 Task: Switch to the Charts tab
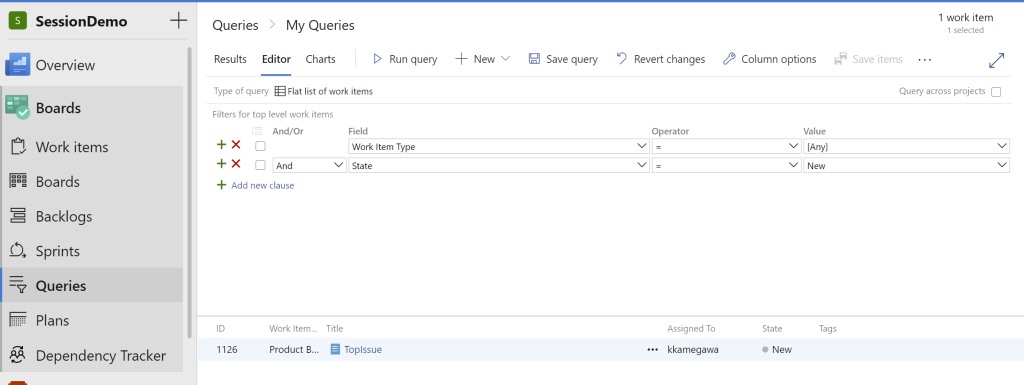point(321,59)
